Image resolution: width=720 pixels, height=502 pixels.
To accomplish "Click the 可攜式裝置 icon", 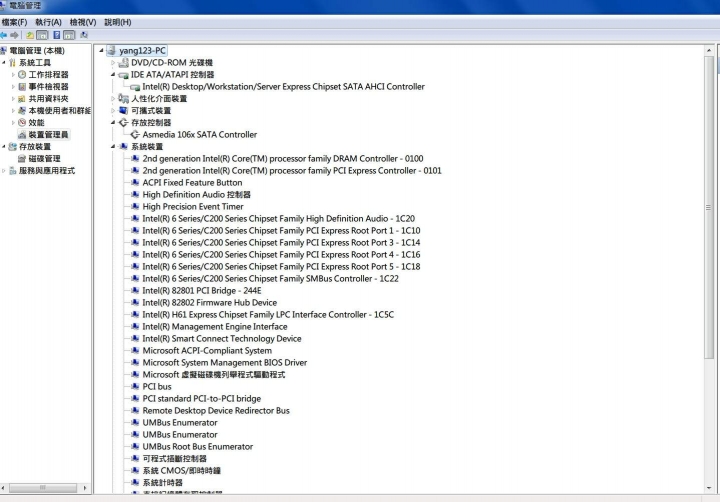I will tap(123, 110).
